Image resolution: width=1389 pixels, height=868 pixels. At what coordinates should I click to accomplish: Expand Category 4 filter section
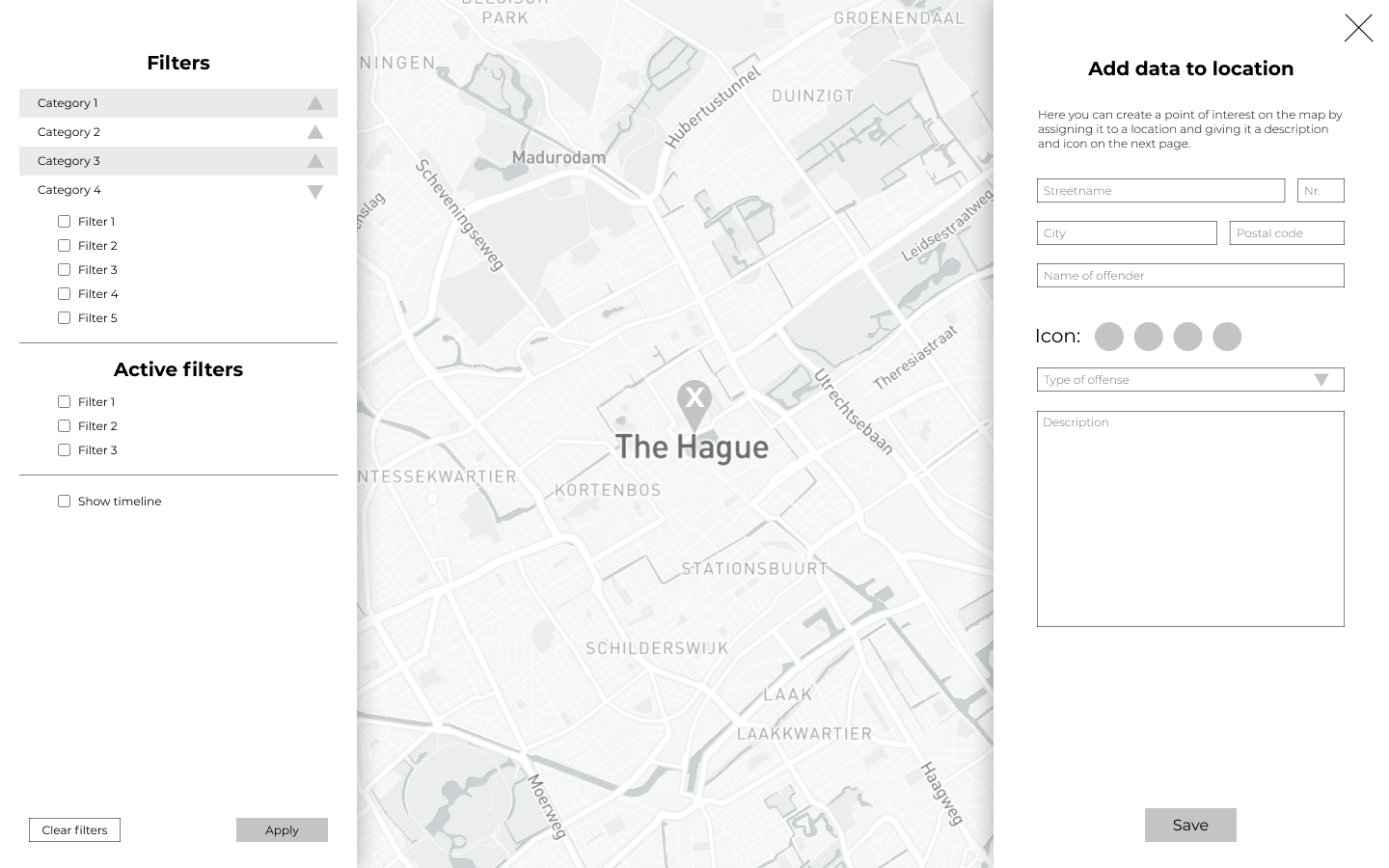pyautogui.click(x=315, y=191)
